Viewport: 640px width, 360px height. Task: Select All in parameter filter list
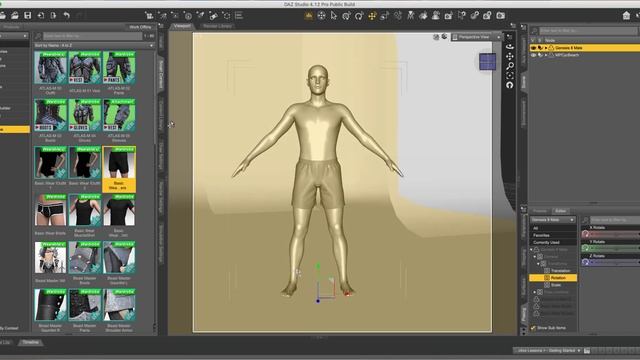pos(553,228)
